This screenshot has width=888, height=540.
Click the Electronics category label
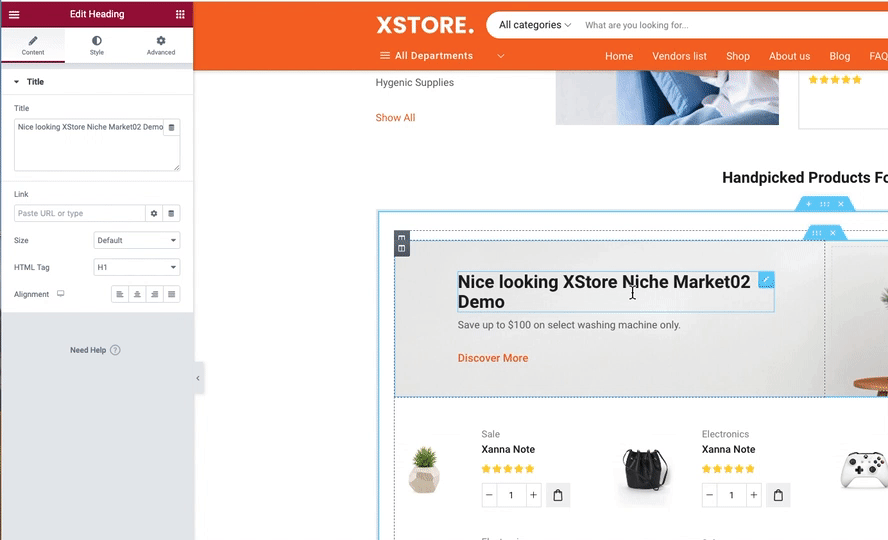pos(725,434)
